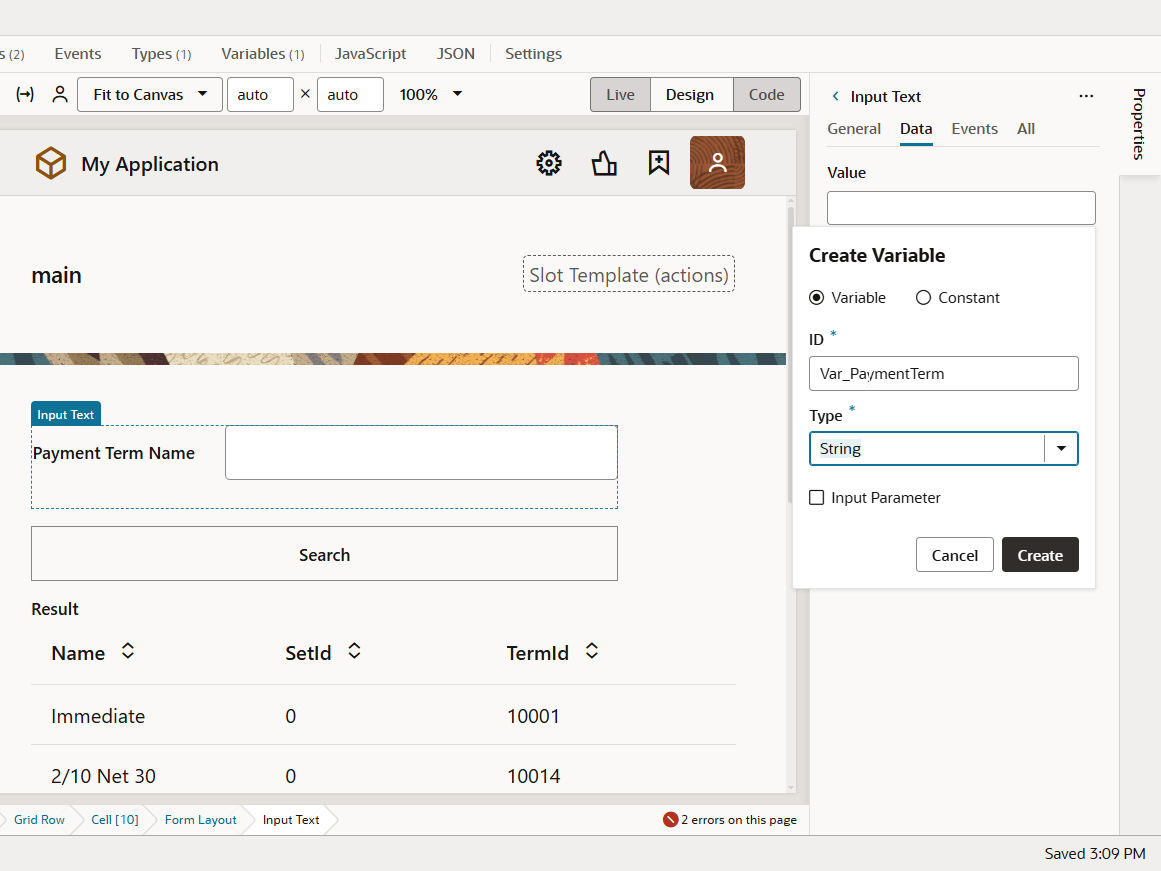Focus the Value input field
This screenshot has width=1161, height=871.
(x=961, y=208)
